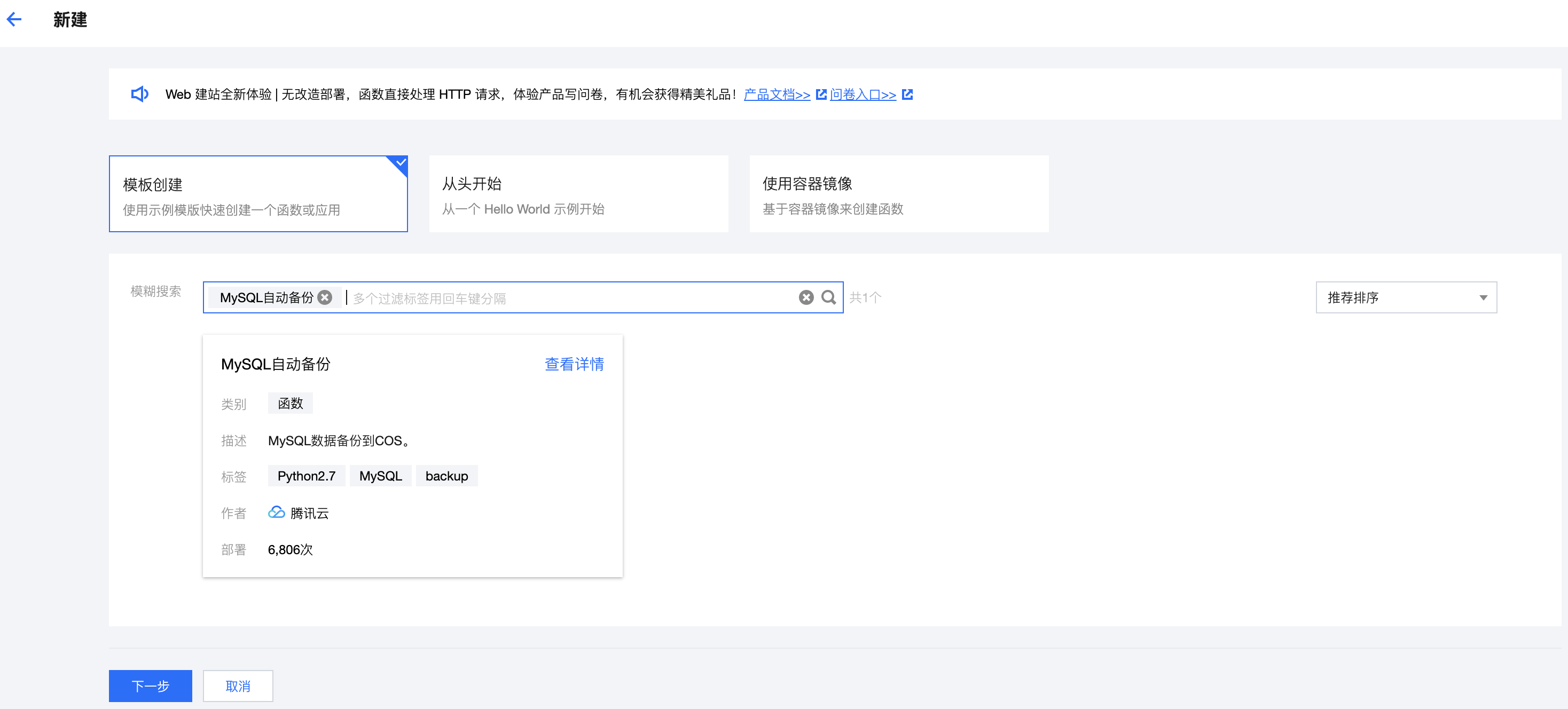Screen dimensions: 1568x709
Task: Open the 问卷入口>> link
Action: click(x=863, y=94)
